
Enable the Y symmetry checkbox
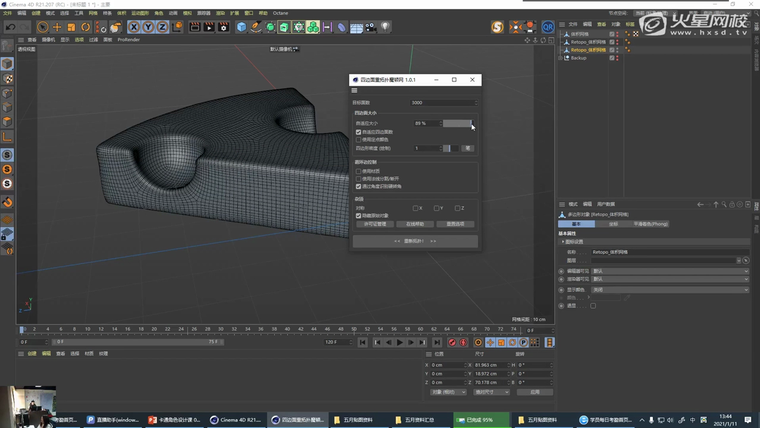437,208
